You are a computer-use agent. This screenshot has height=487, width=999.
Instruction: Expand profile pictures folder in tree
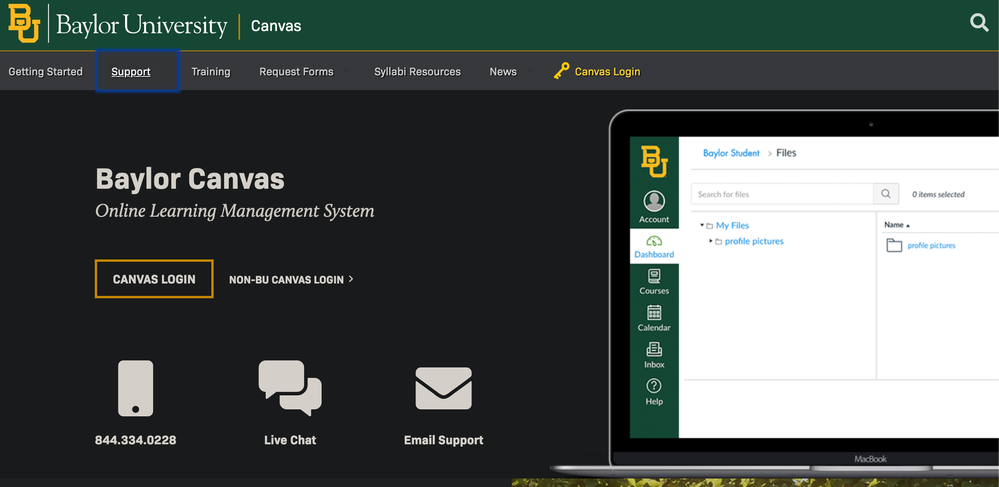pos(711,241)
